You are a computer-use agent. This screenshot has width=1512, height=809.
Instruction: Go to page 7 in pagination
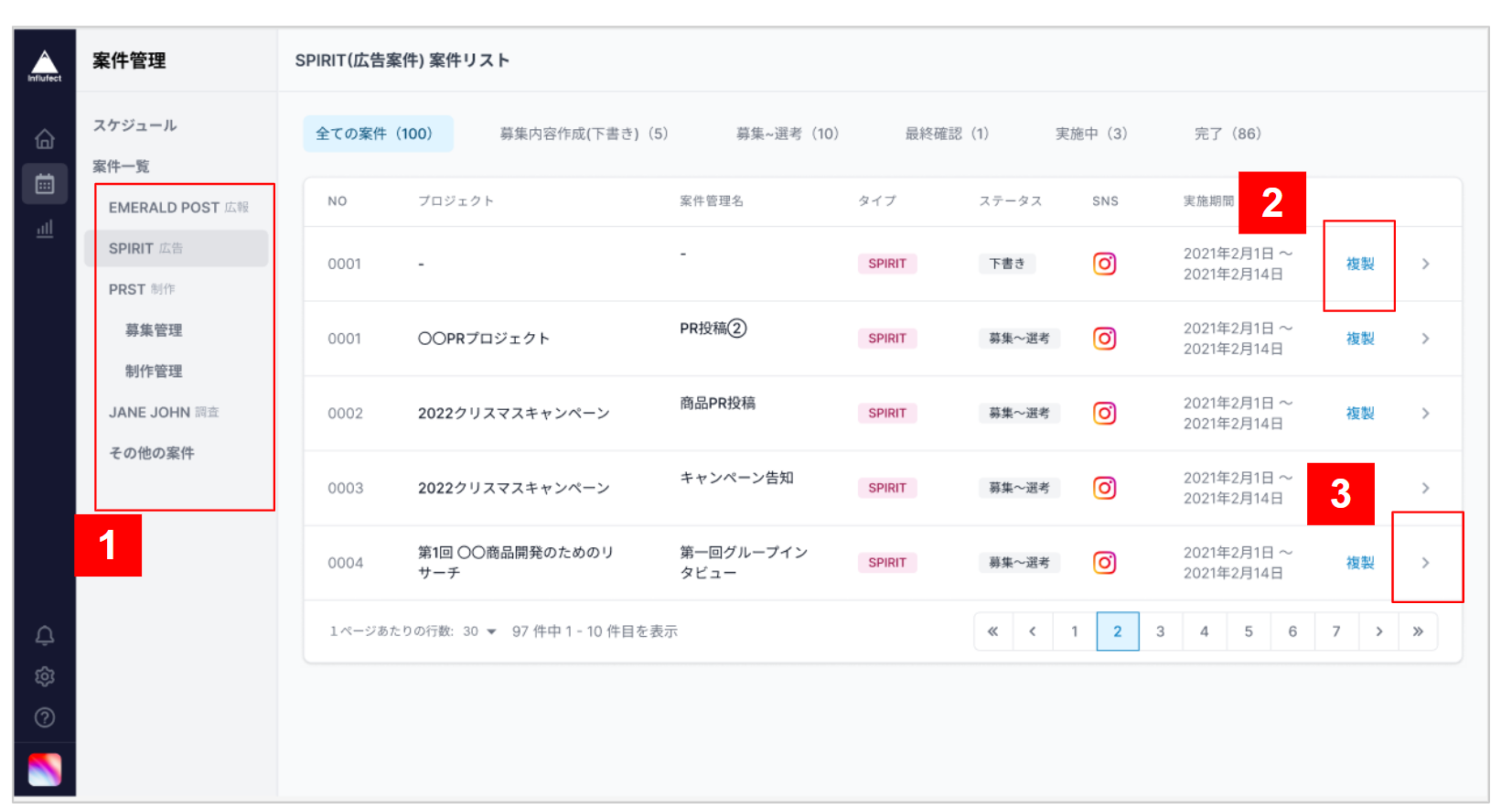(1336, 631)
